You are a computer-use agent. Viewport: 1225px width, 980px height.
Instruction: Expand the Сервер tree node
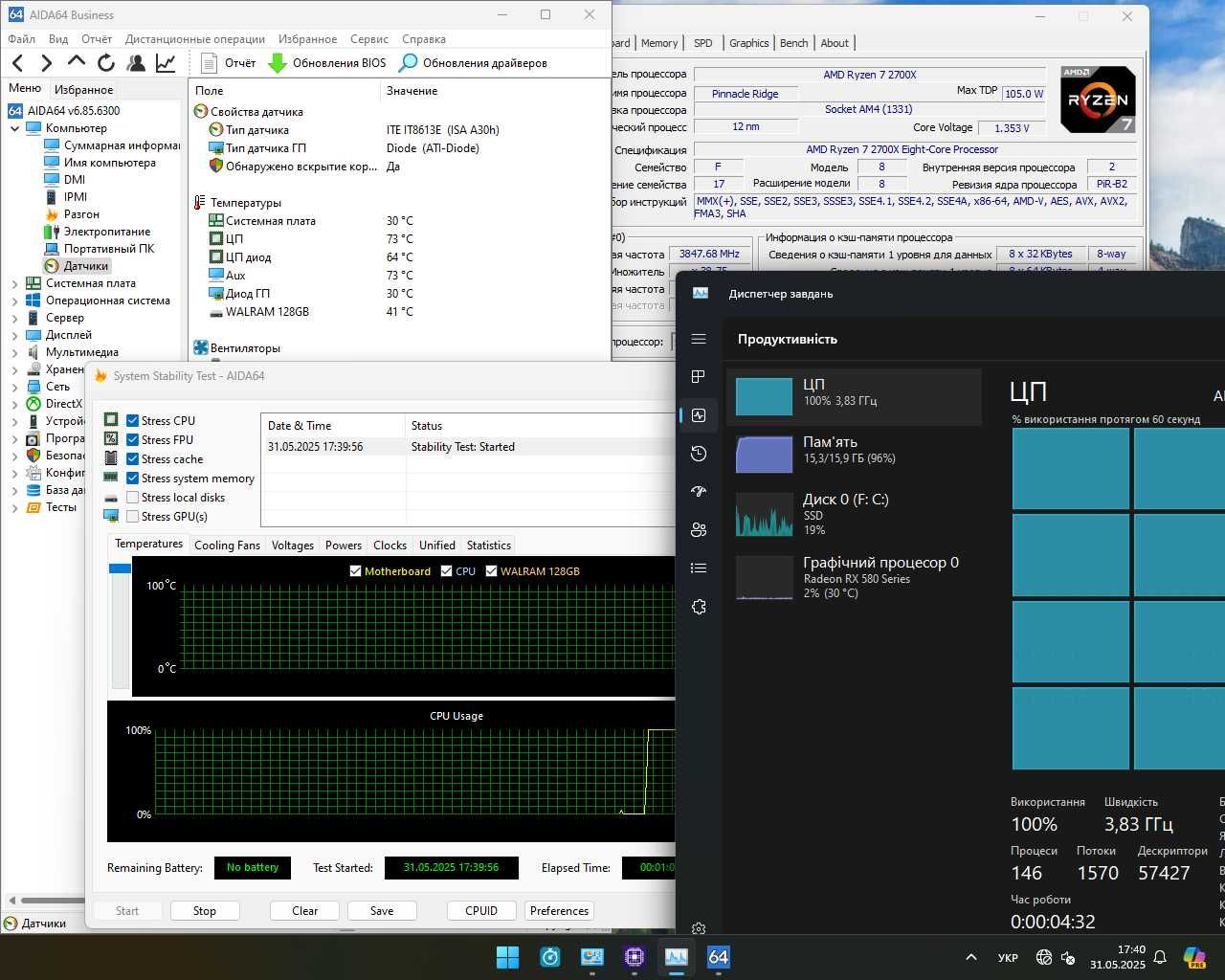(14, 318)
